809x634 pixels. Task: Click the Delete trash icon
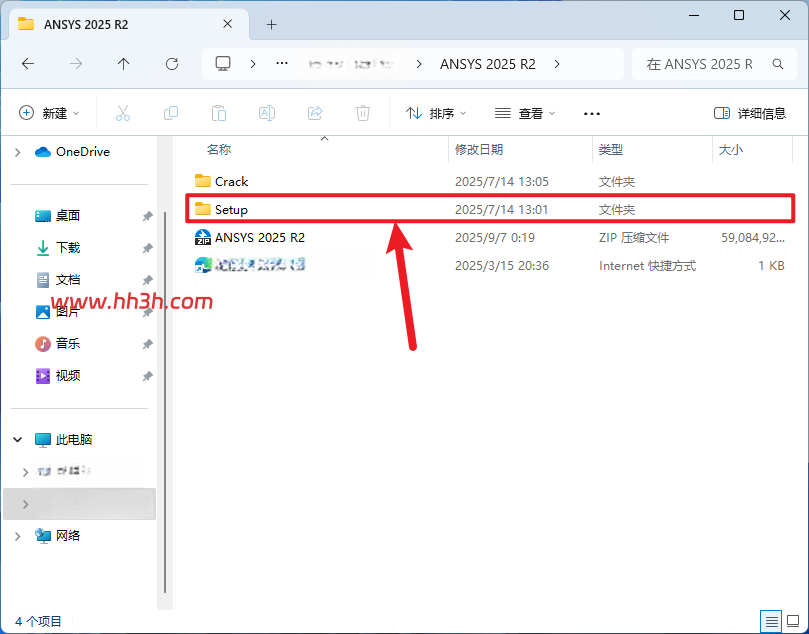tap(363, 113)
